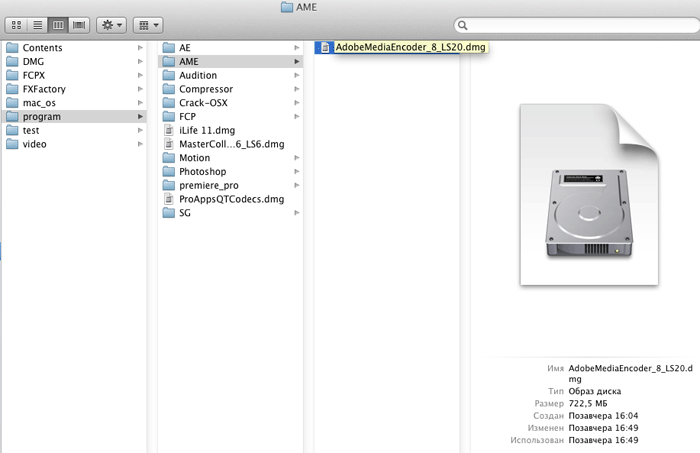
Task: Select the FXFactory folder icon
Action: point(12,89)
